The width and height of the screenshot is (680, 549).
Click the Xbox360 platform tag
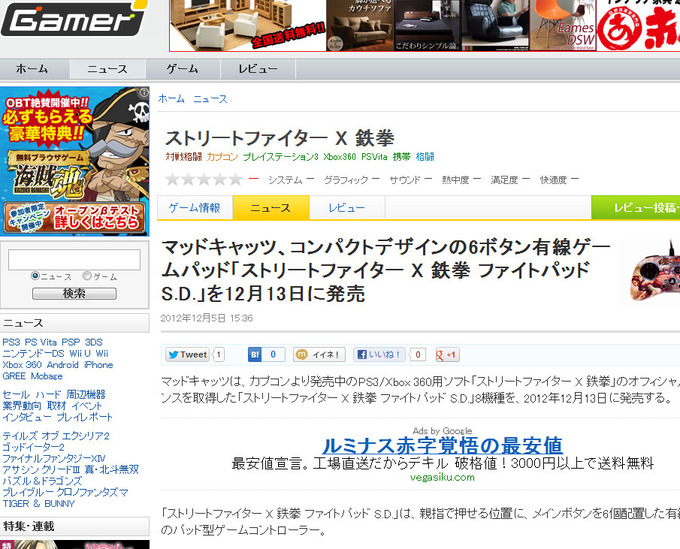[x=340, y=157]
